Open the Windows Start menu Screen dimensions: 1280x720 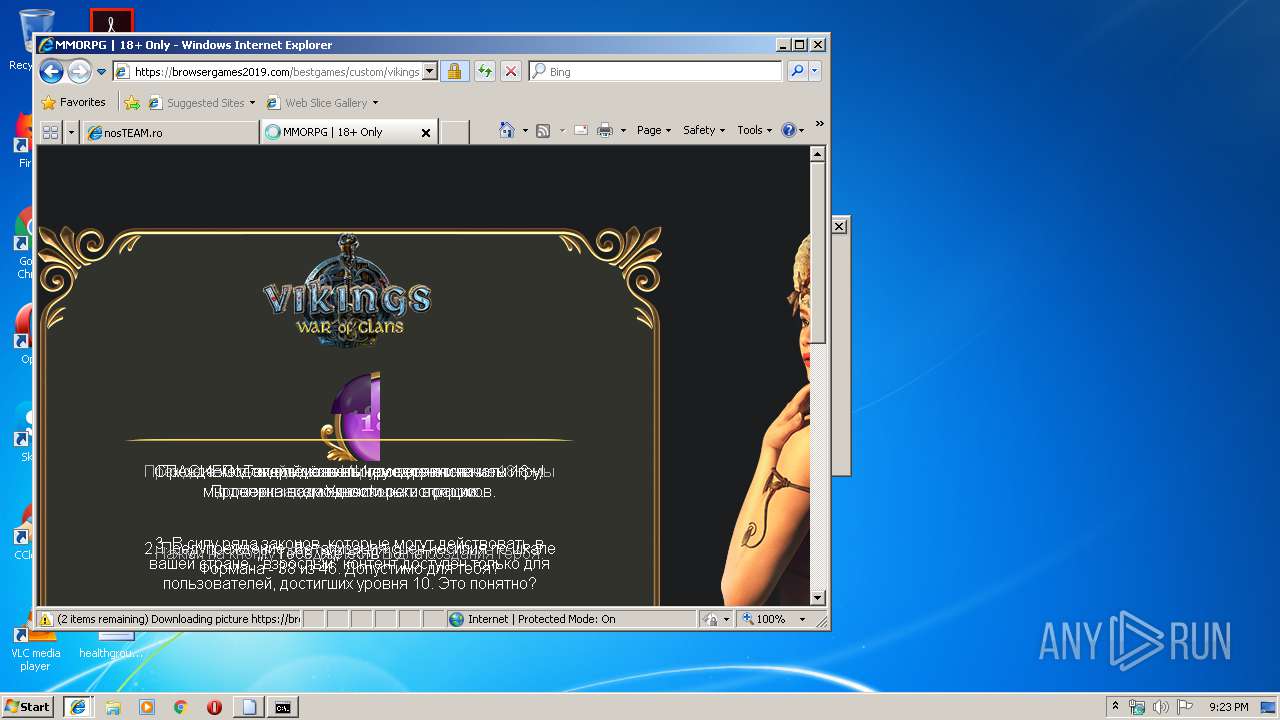pyautogui.click(x=28, y=707)
